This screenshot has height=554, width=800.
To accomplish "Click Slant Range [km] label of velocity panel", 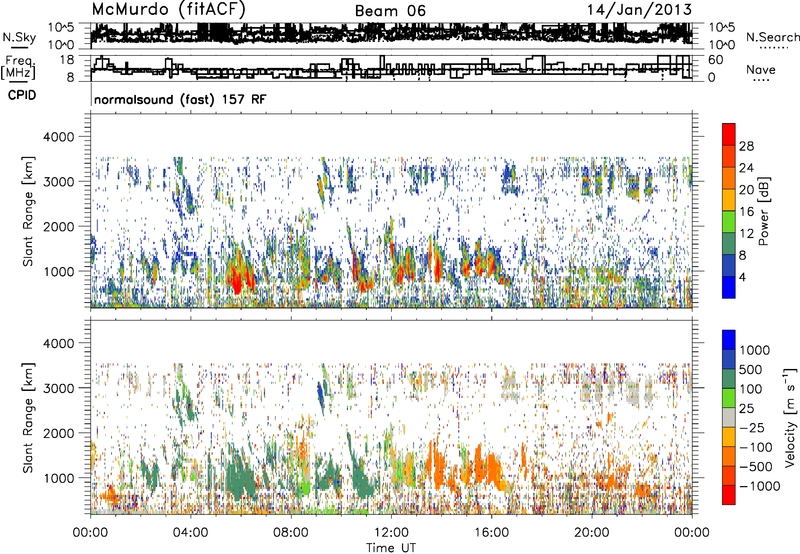I will (28, 418).
